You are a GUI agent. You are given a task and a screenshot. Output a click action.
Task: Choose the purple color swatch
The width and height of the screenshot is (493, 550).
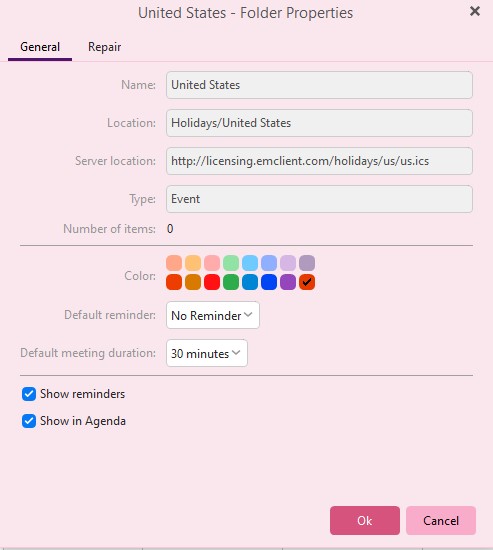288,282
